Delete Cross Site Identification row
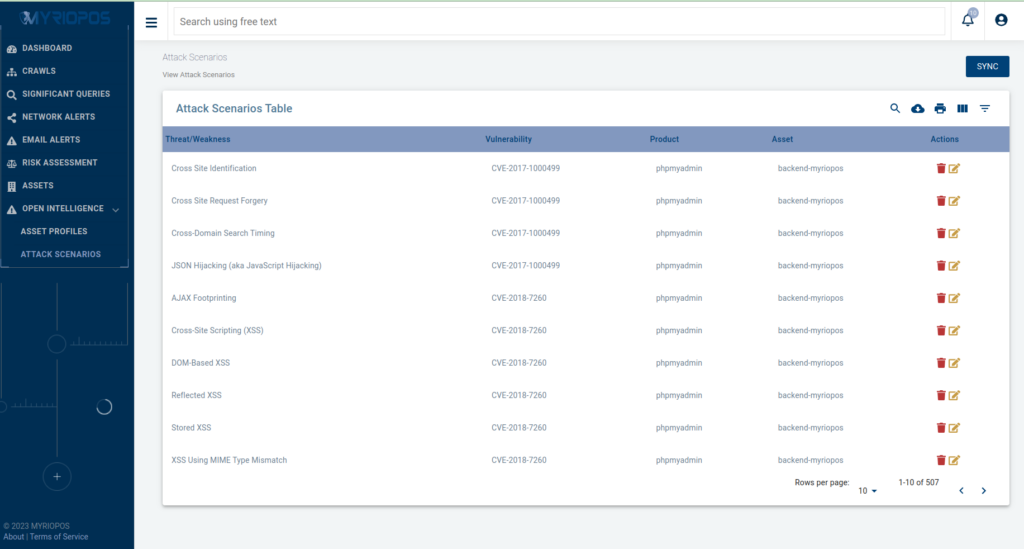The height and width of the screenshot is (549, 1024). (x=941, y=168)
